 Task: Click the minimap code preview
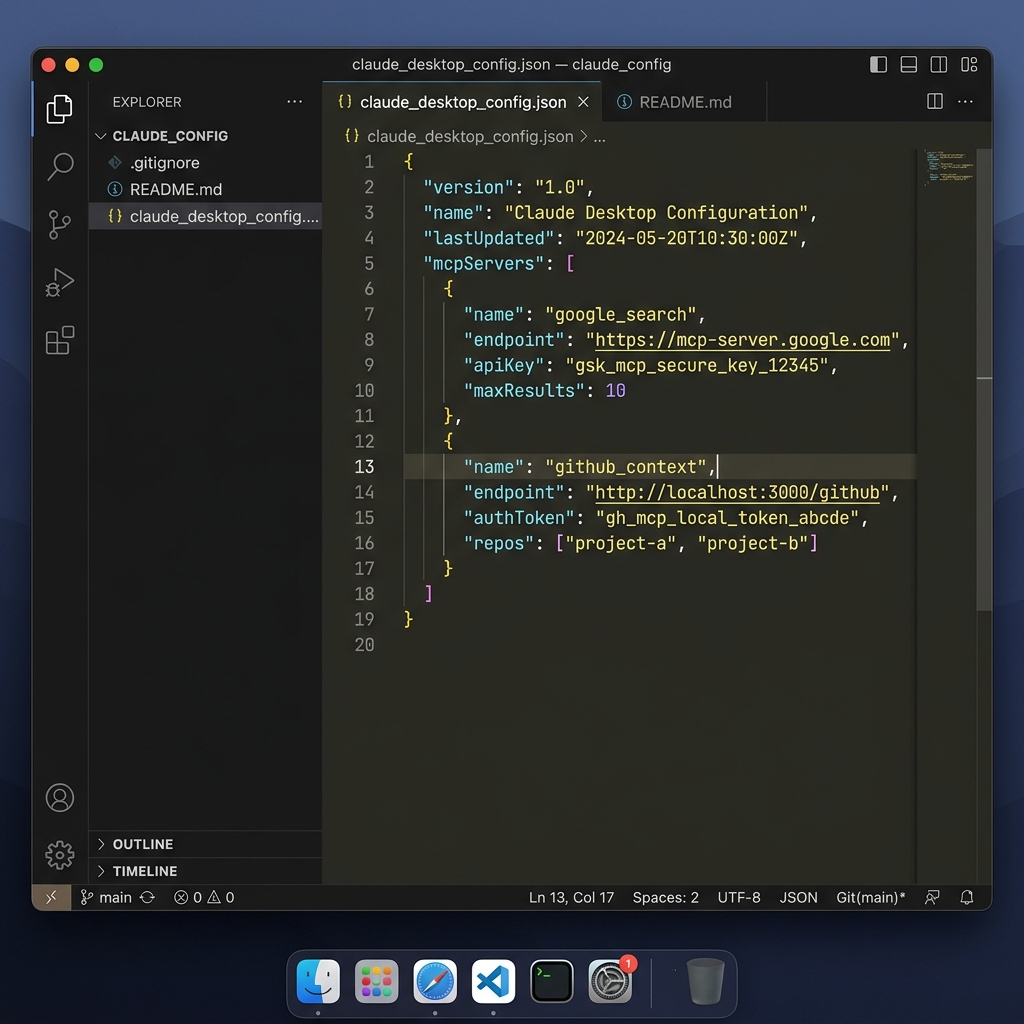click(948, 168)
